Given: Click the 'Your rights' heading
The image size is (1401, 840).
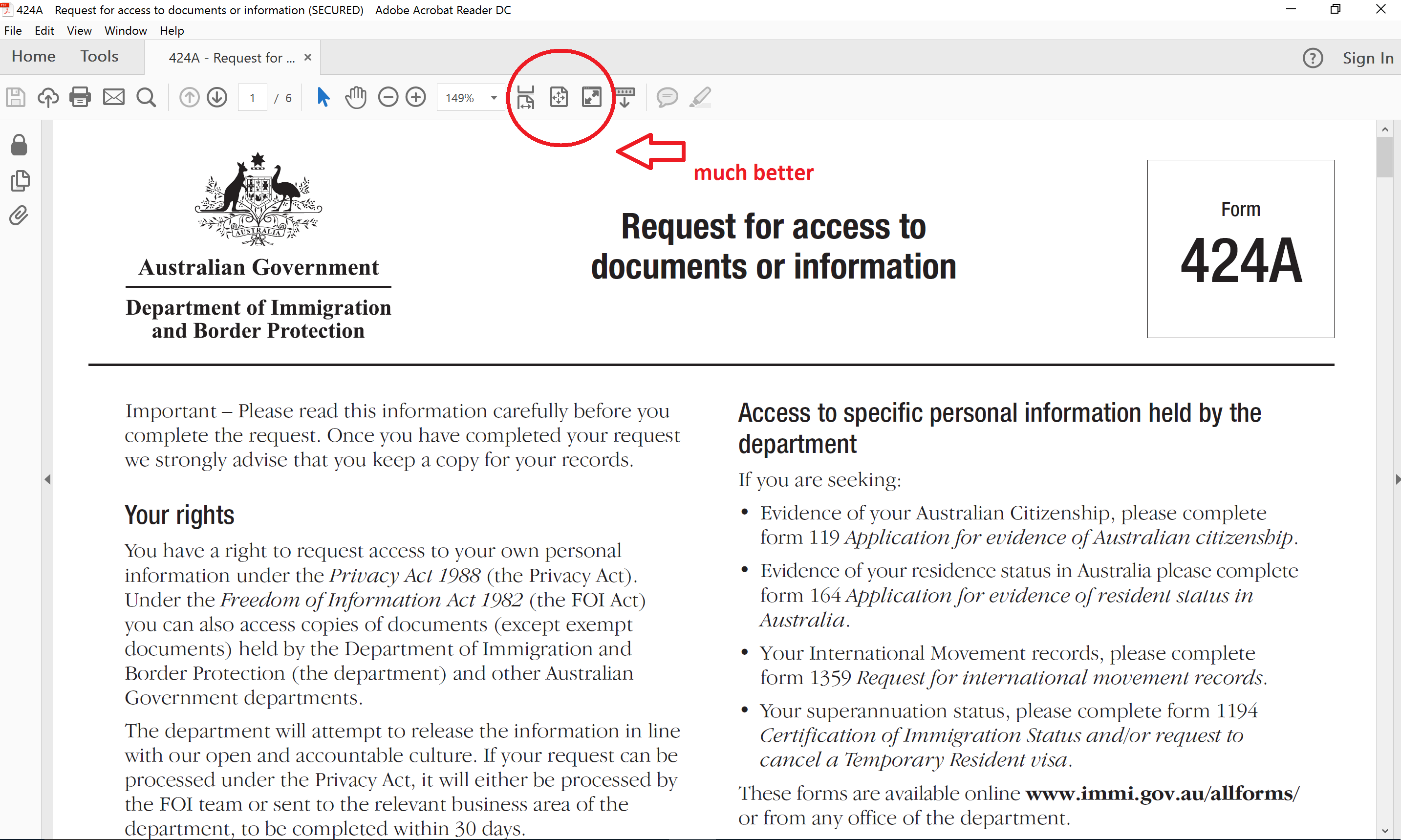Looking at the screenshot, I should 179,515.
